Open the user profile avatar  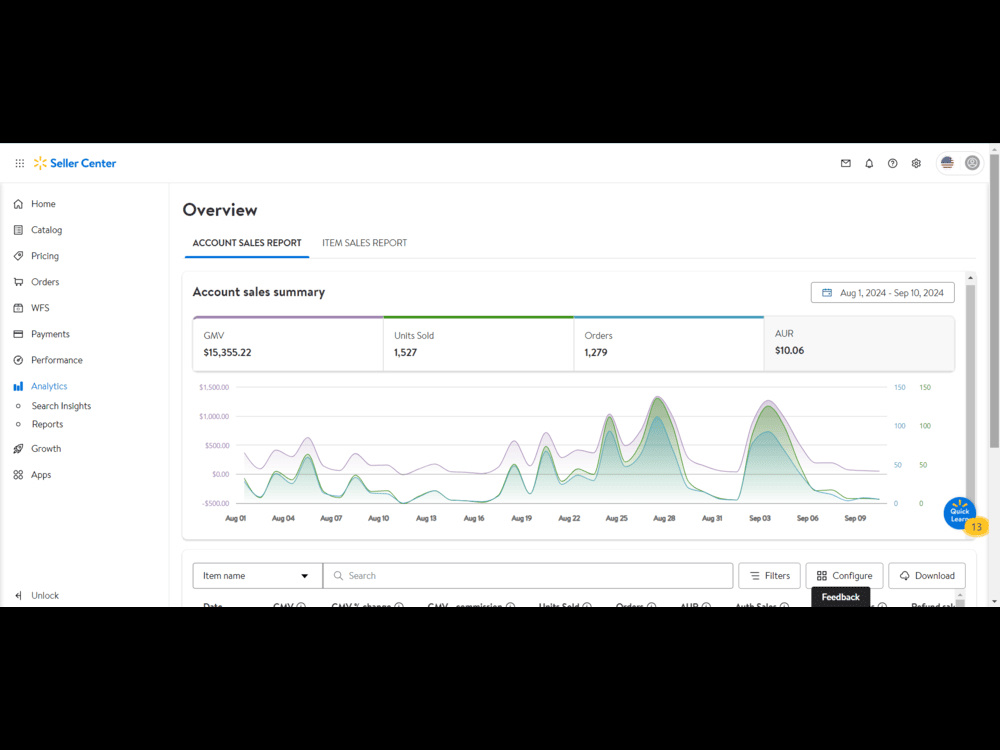[972, 163]
